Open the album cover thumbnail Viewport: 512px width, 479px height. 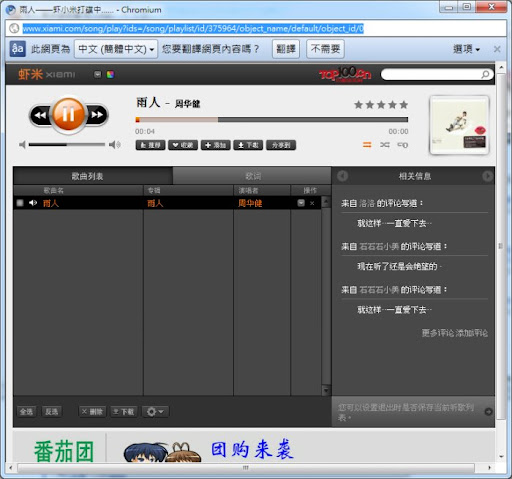coord(459,125)
